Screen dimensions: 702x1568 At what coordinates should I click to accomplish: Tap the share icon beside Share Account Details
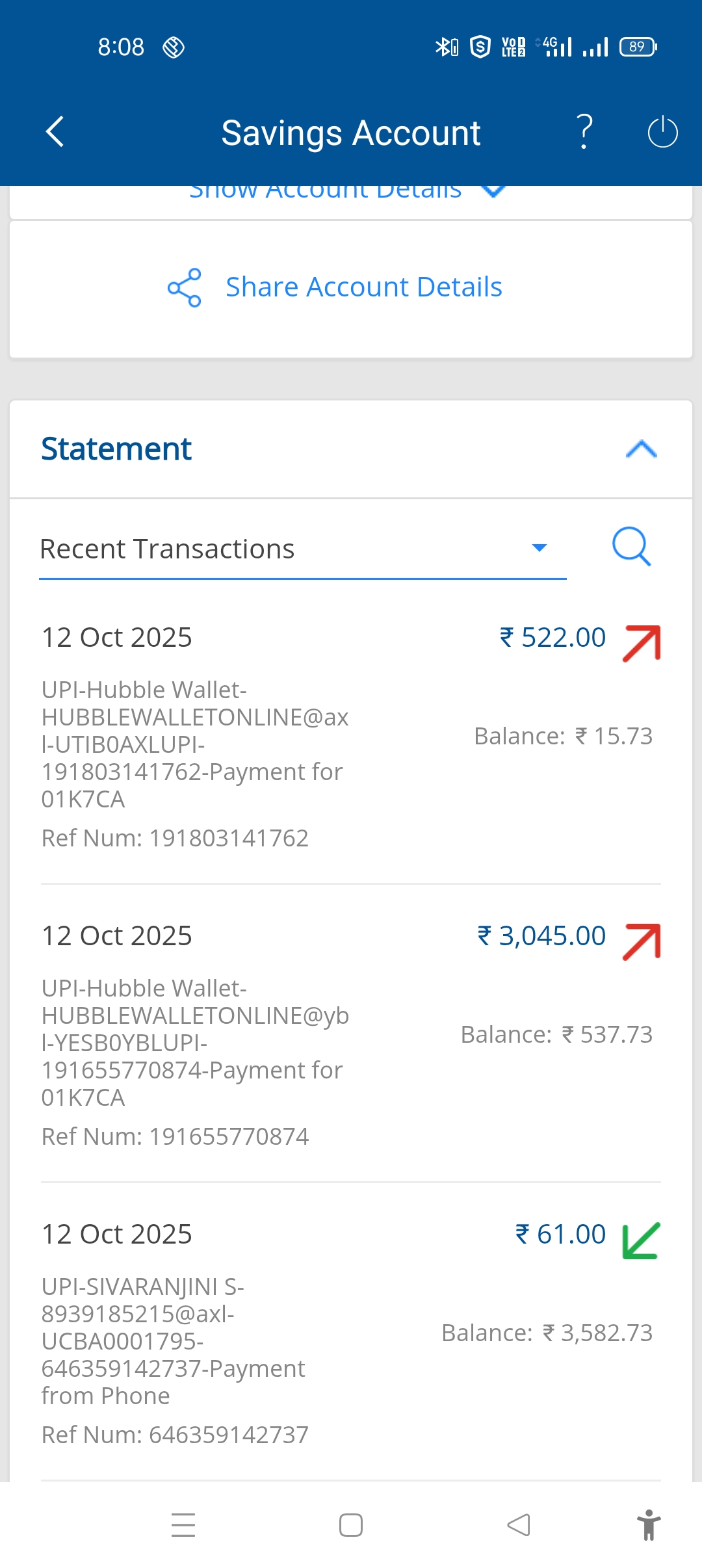[185, 287]
